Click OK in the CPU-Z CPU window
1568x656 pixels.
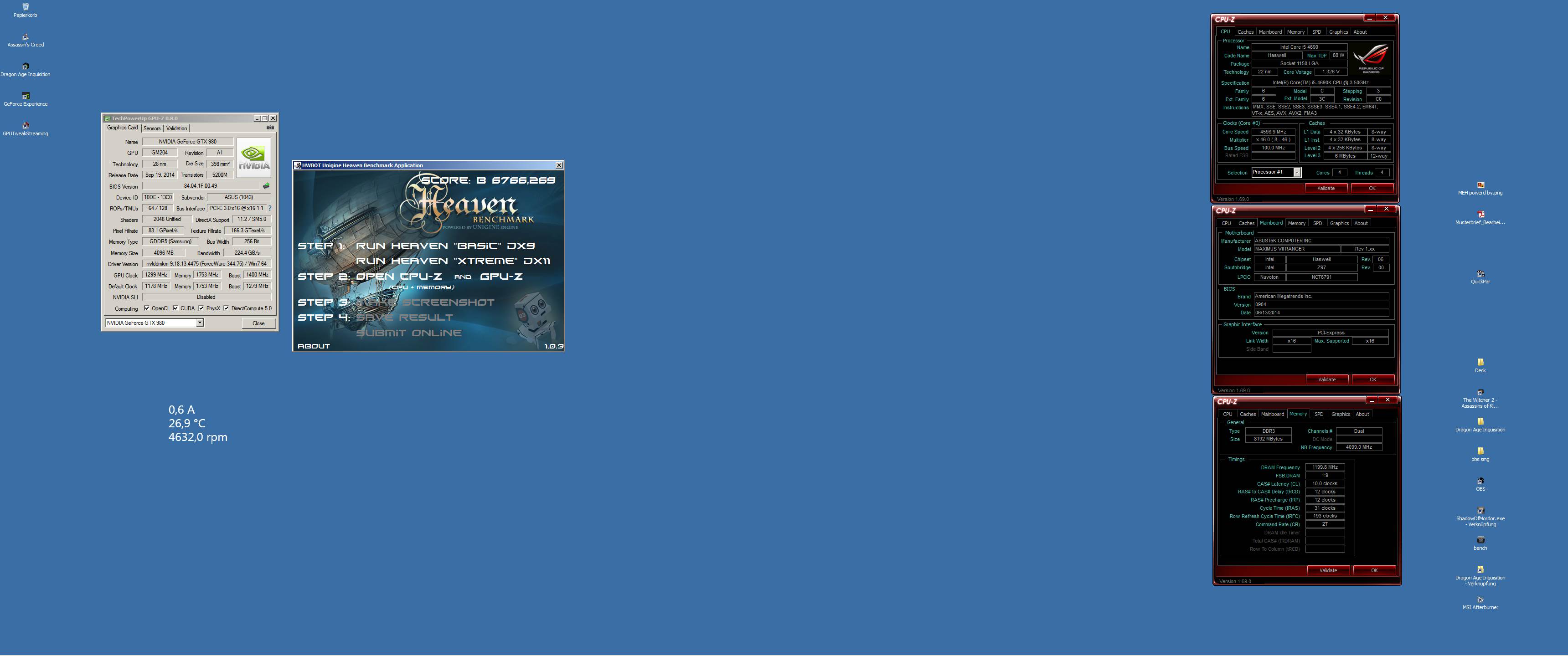(x=1372, y=188)
